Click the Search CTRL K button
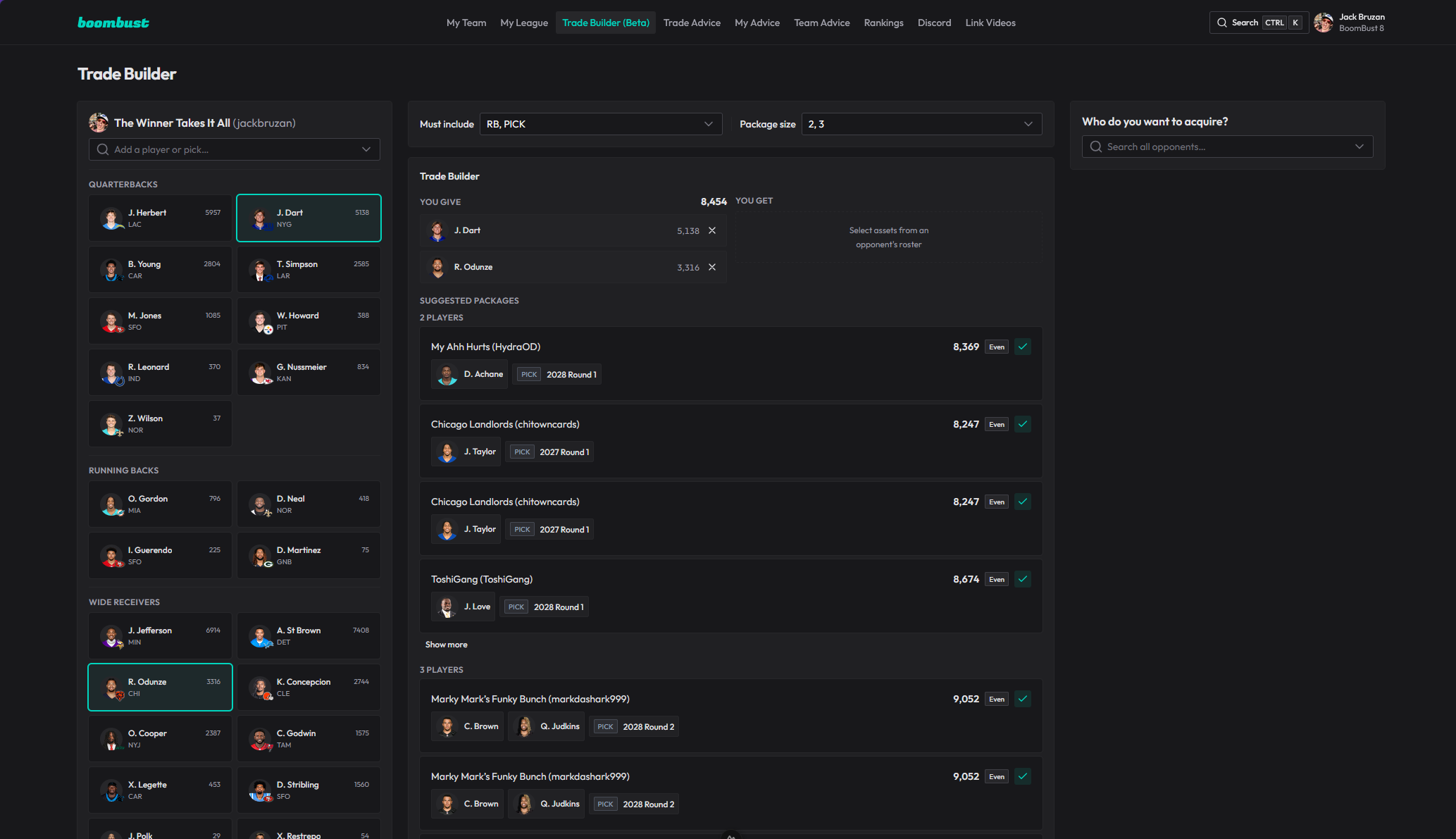Viewport: 1456px width, 839px height. 1259,23
